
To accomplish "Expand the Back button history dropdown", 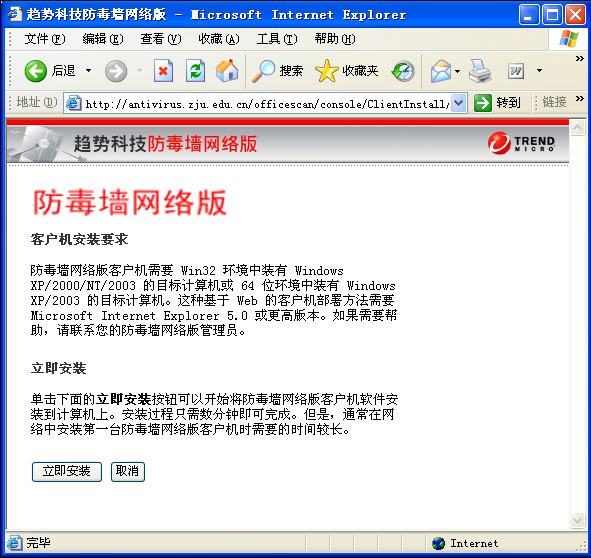I will click(88, 71).
